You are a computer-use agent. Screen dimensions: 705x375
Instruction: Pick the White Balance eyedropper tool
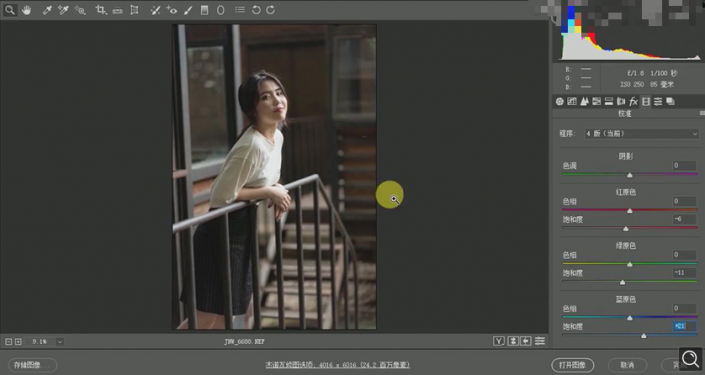click(47, 10)
